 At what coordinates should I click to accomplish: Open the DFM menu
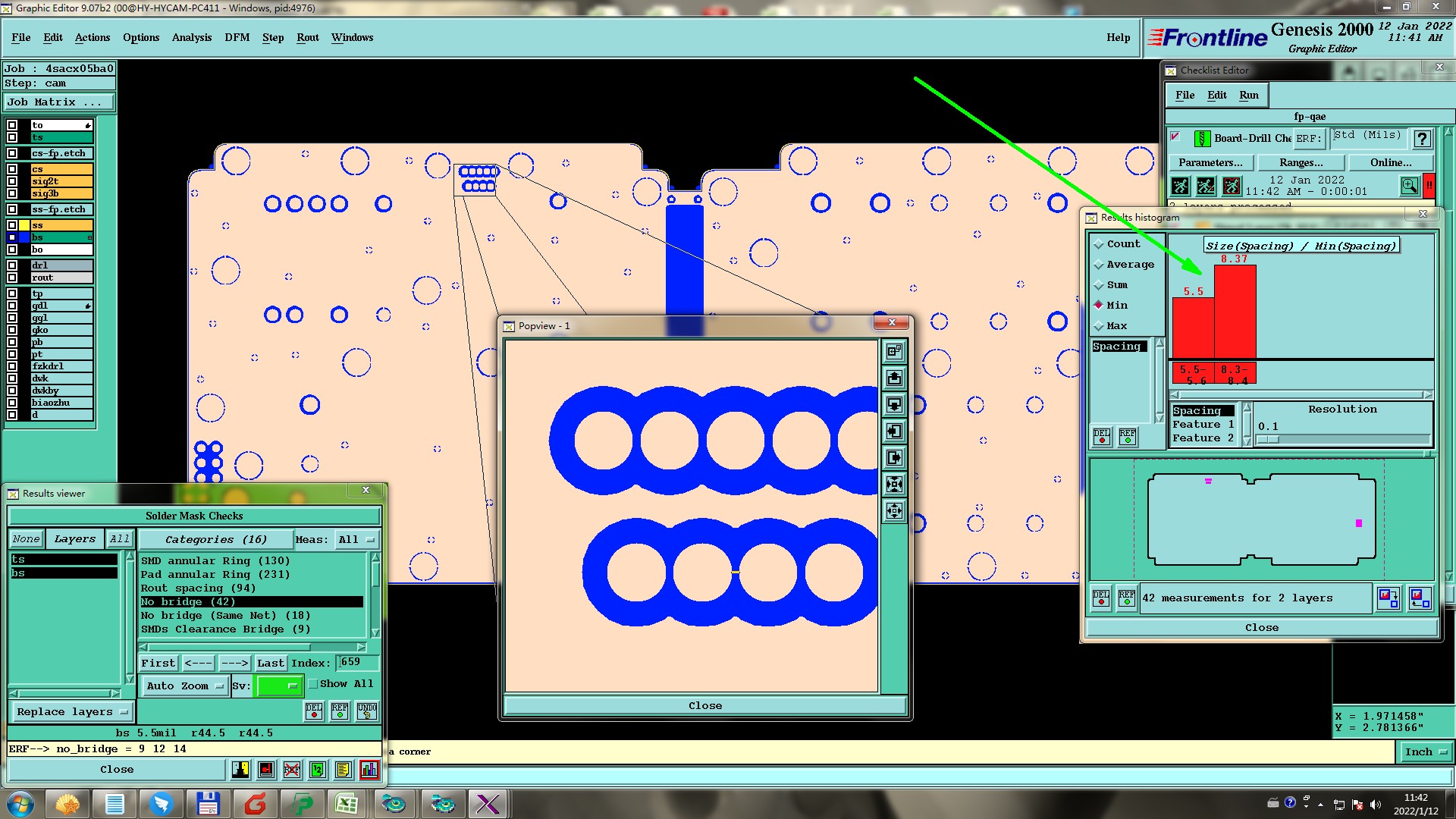coord(237,37)
